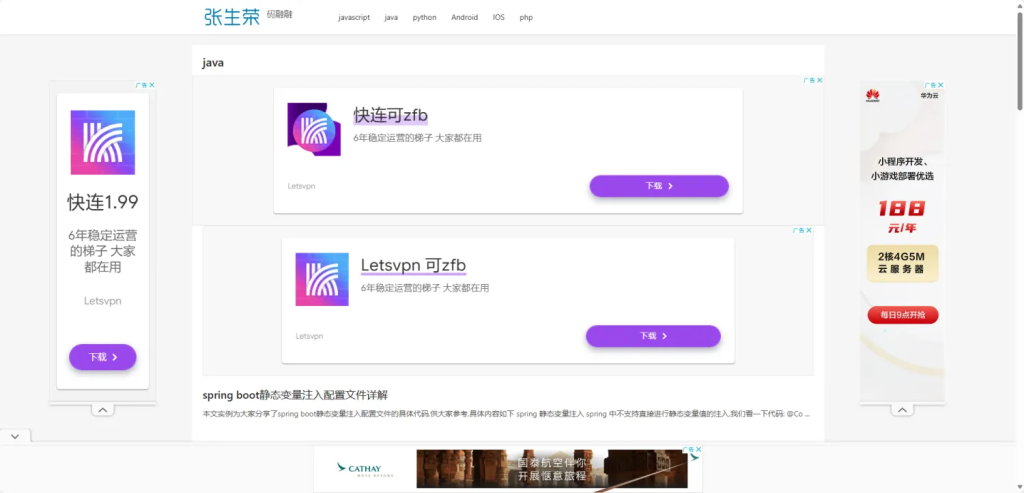
Task: Close the Huawei cloud right sidebar ad
Action: coord(941,85)
